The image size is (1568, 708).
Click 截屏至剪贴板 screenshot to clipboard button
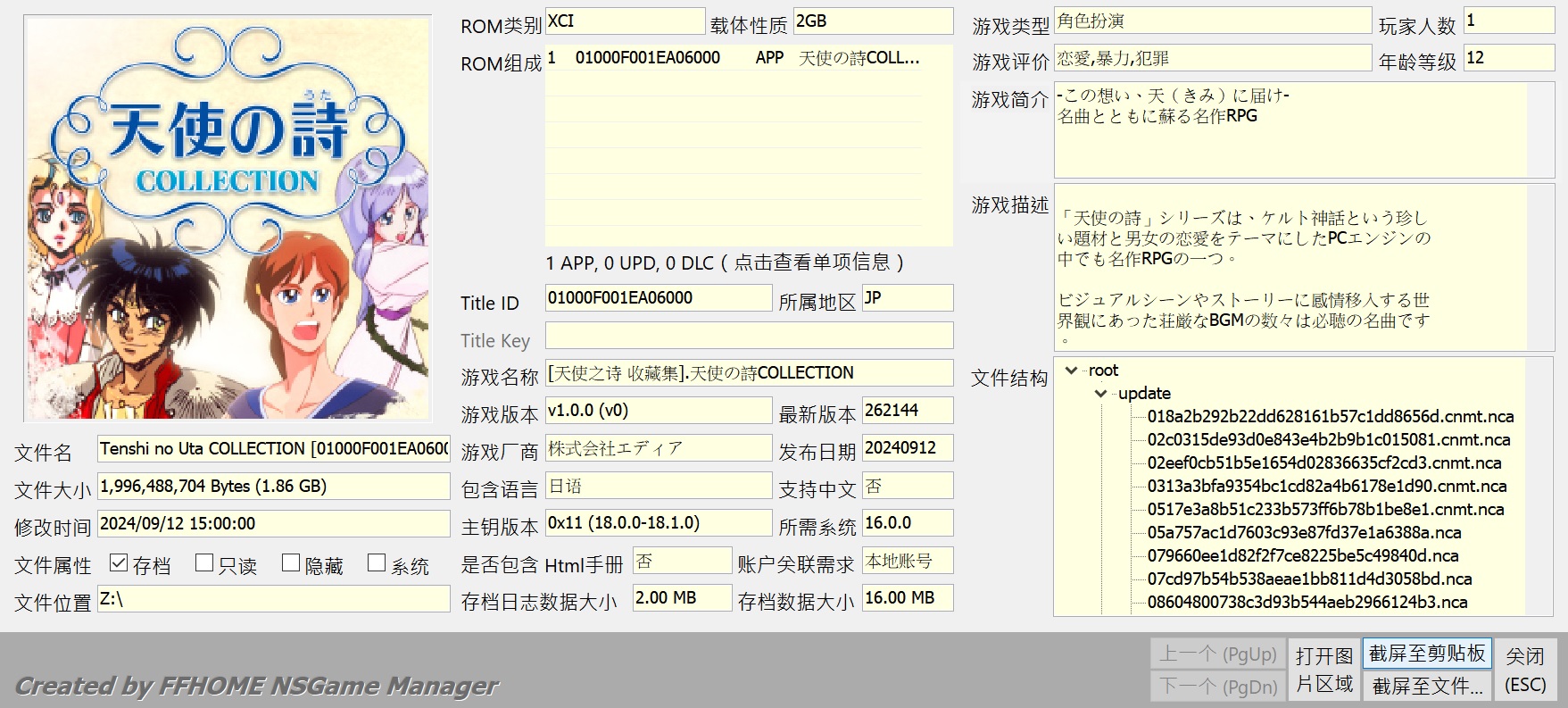(x=1426, y=654)
